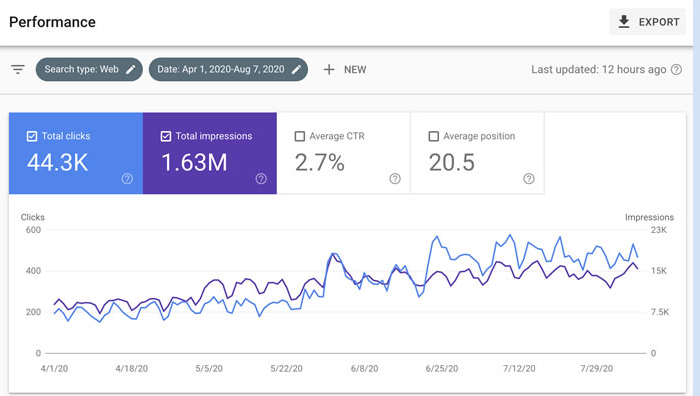Click the 7/29/20 date label
This screenshot has width=700, height=396.
coord(596,368)
